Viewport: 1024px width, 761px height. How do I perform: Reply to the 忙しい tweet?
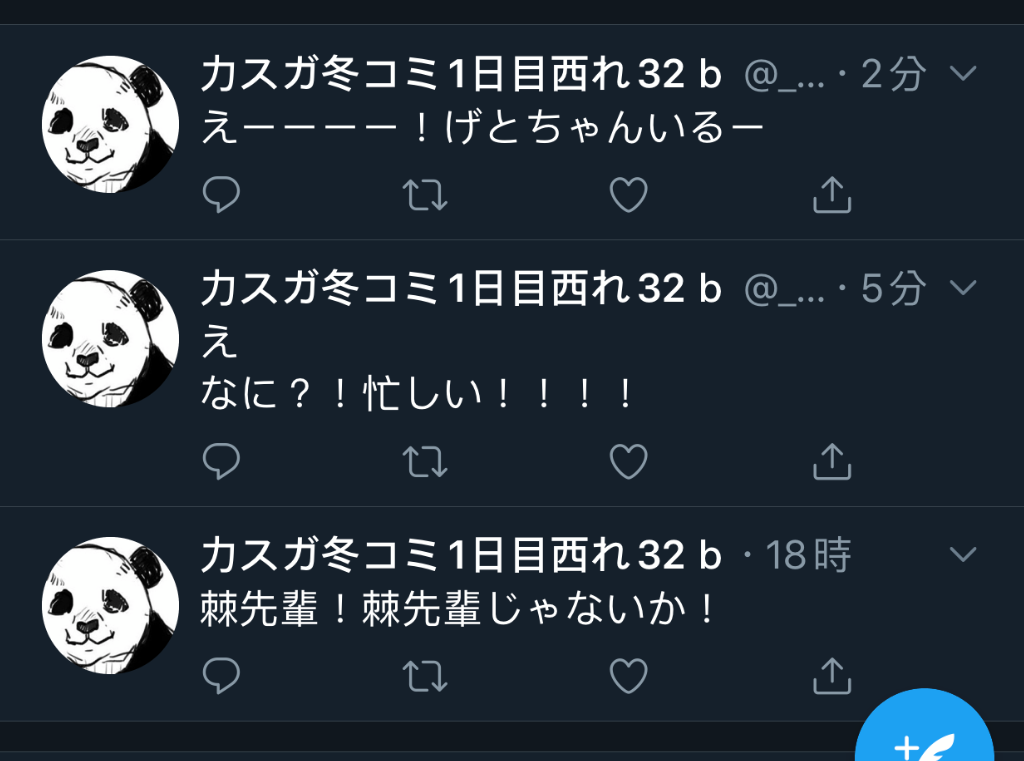[221, 461]
